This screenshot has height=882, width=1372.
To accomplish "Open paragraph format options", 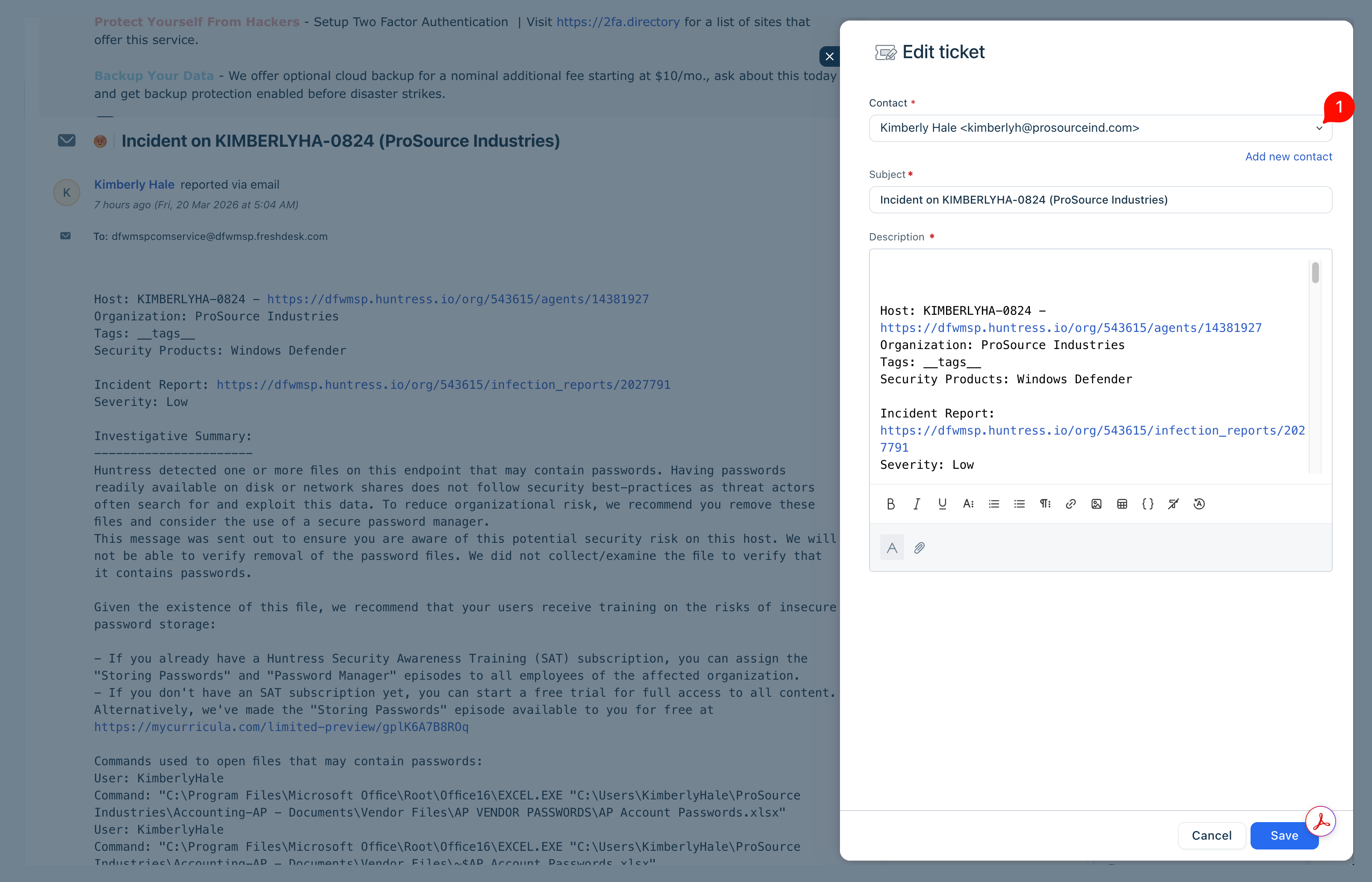I will tap(1045, 504).
